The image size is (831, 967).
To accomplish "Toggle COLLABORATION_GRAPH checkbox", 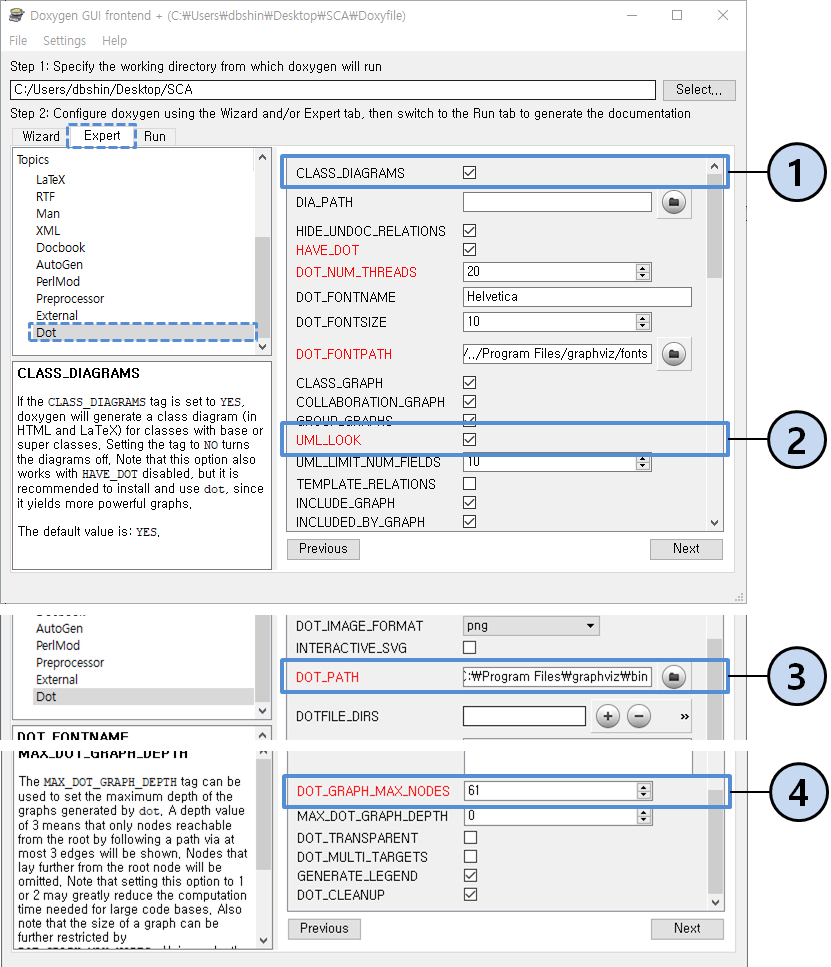I will point(469,402).
